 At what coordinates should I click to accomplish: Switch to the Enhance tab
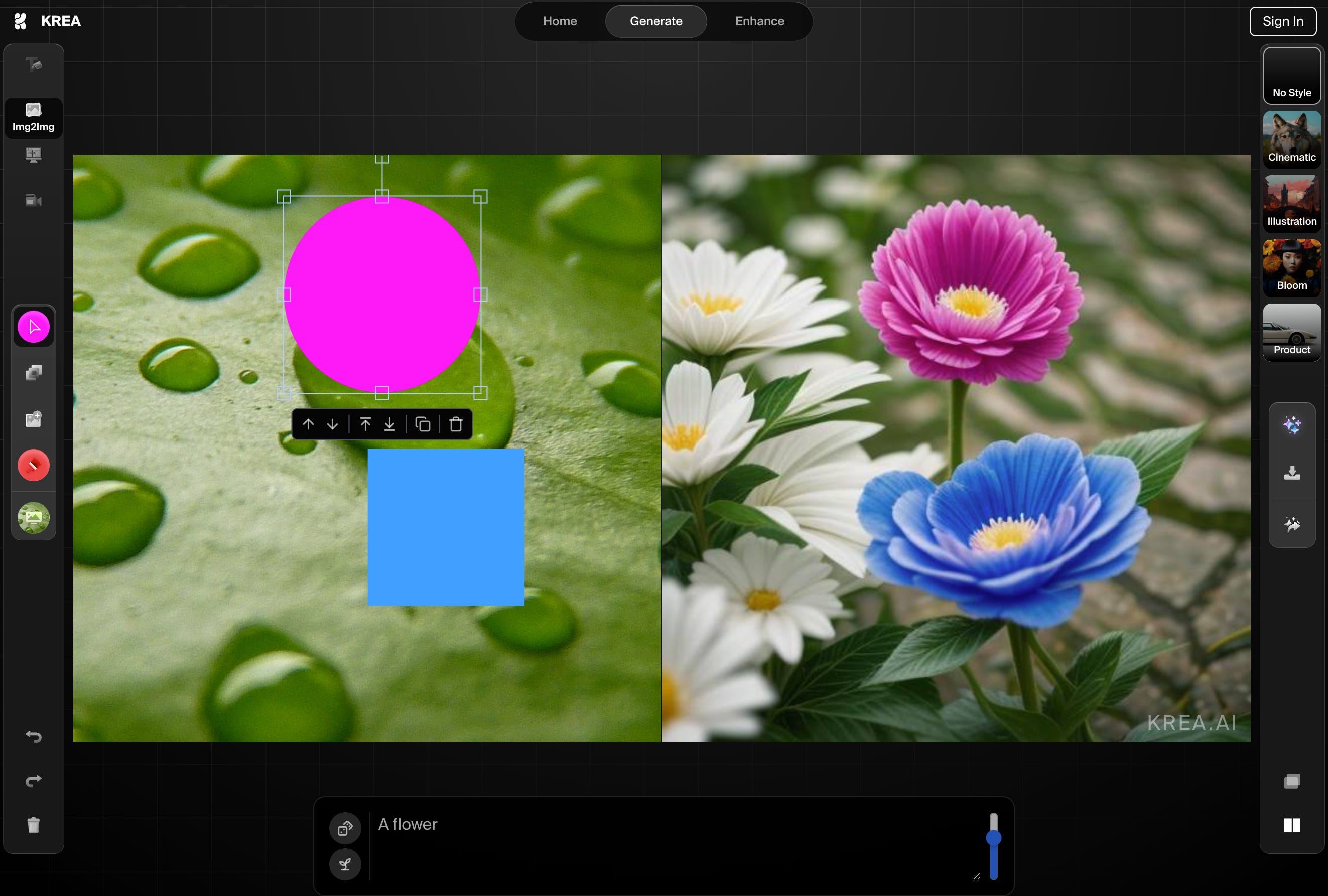point(759,21)
